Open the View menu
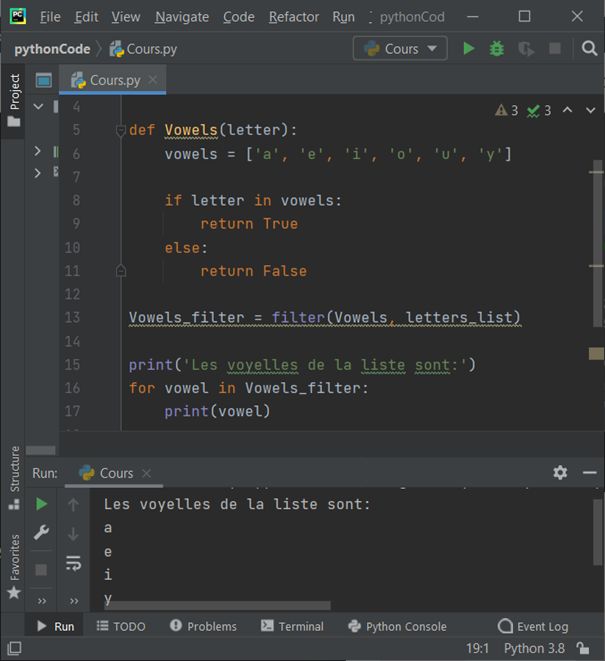 [126, 17]
